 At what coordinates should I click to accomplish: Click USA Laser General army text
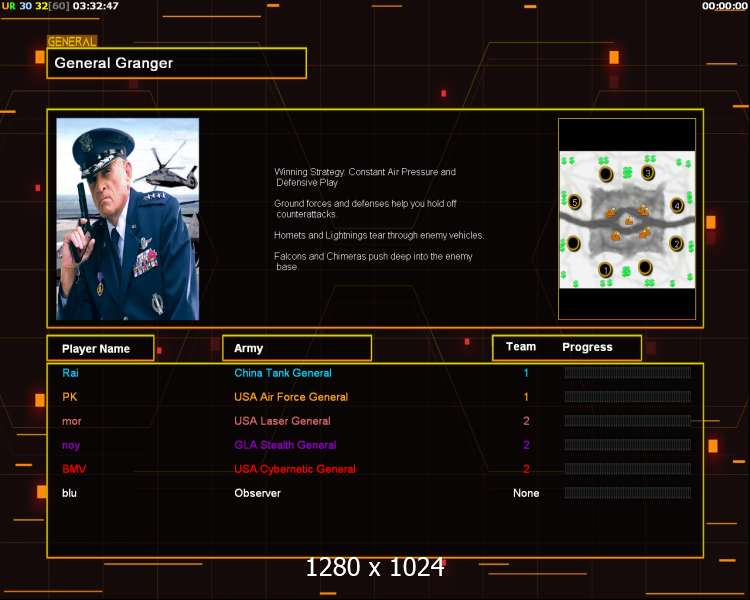[x=282, y=421]
